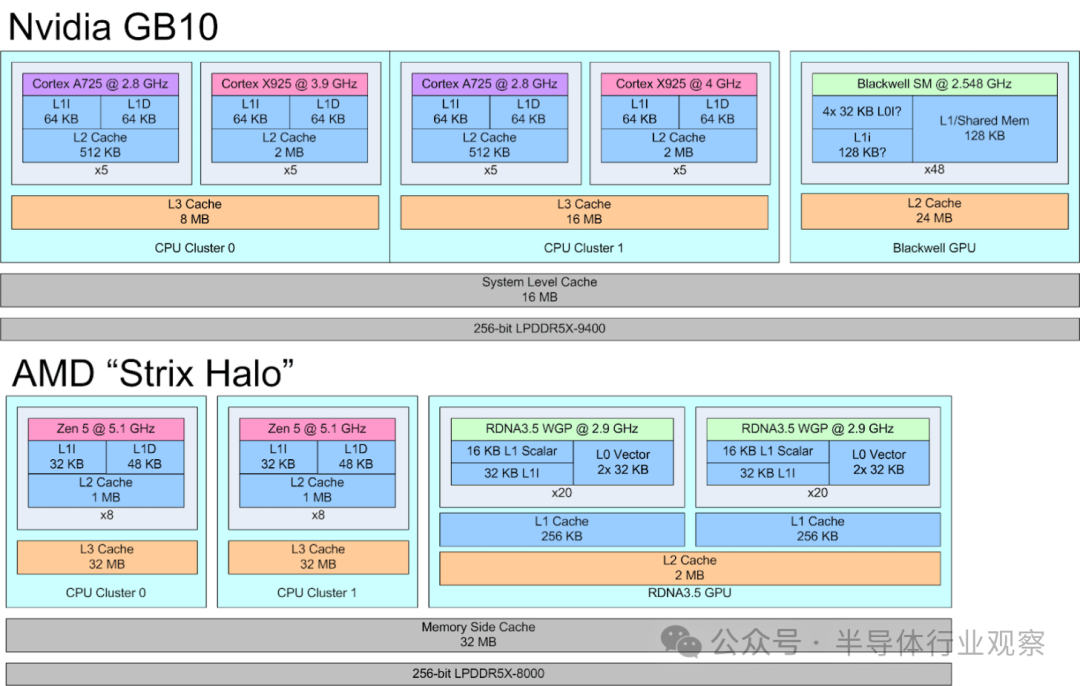Click the CPU Cluster 0 label under Nvidia GB10
Image resolution: width=1080 pixels, height=686 pixels.
pyautogui.click(x=195, y=247)
